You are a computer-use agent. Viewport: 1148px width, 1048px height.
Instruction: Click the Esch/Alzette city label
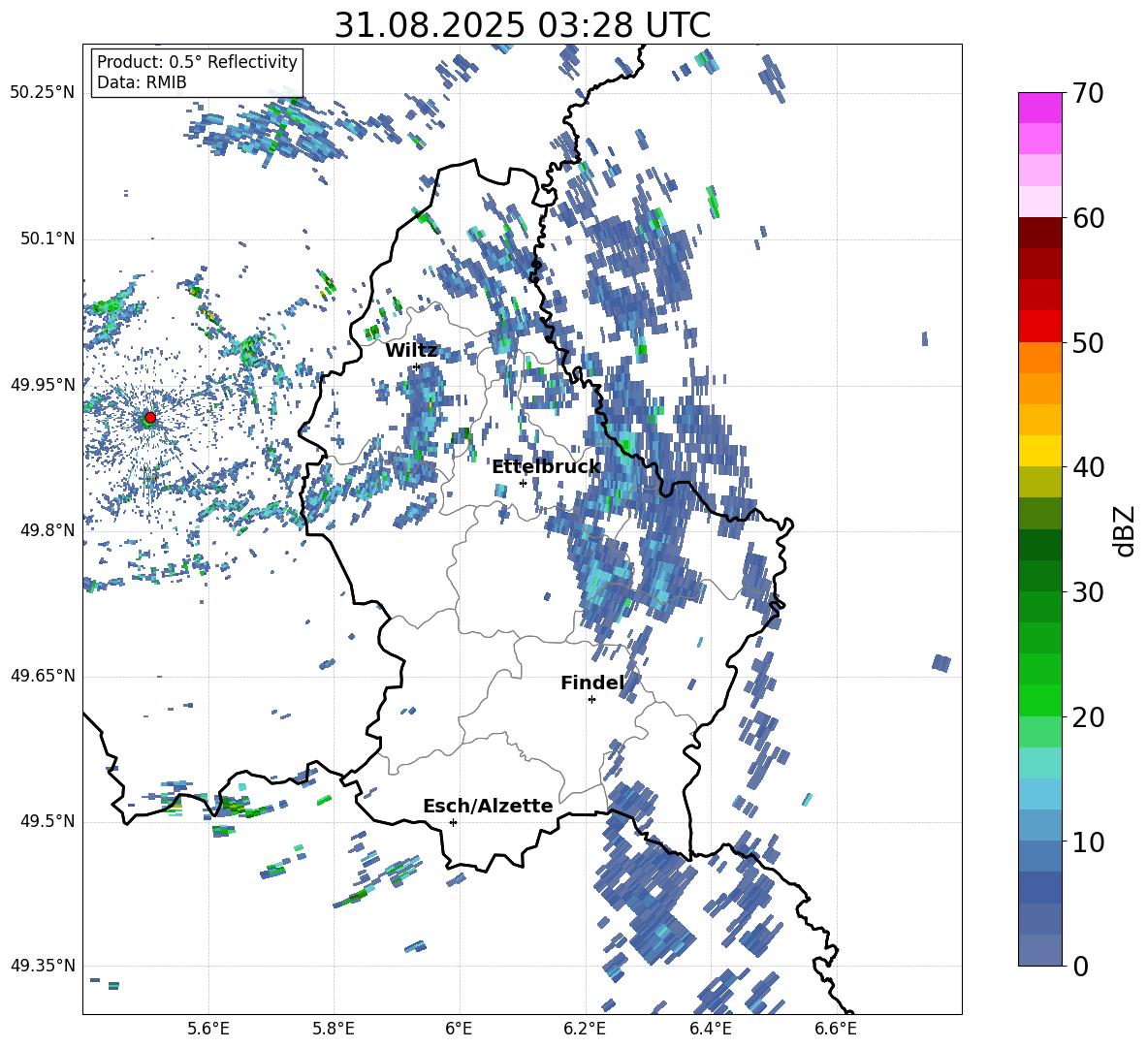[x=488, y=807]
